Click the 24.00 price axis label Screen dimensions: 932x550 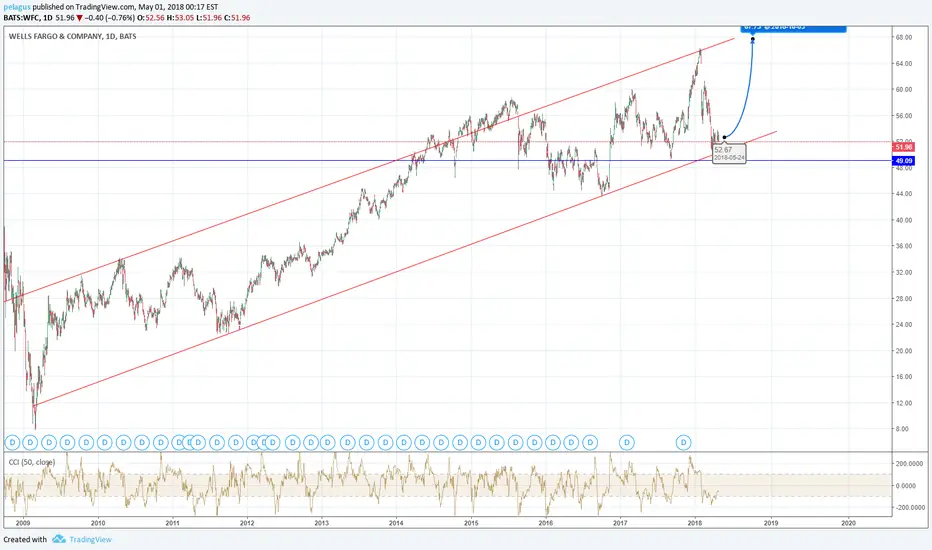903,325
